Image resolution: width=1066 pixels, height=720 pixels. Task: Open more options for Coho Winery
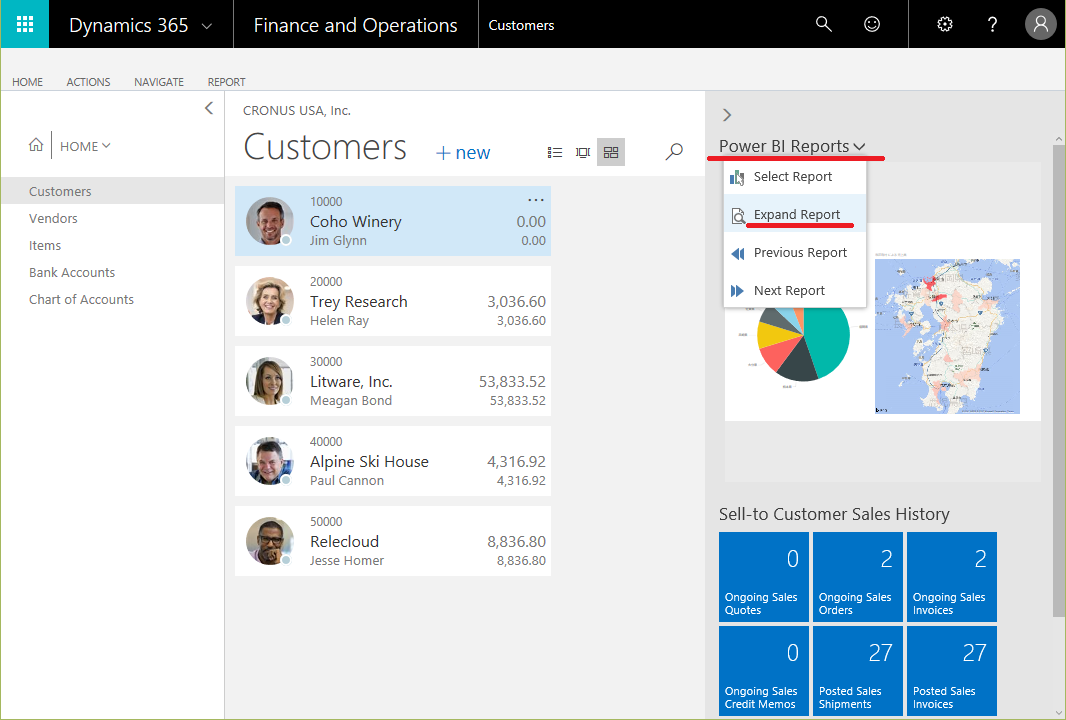click(x=536, y=200)
